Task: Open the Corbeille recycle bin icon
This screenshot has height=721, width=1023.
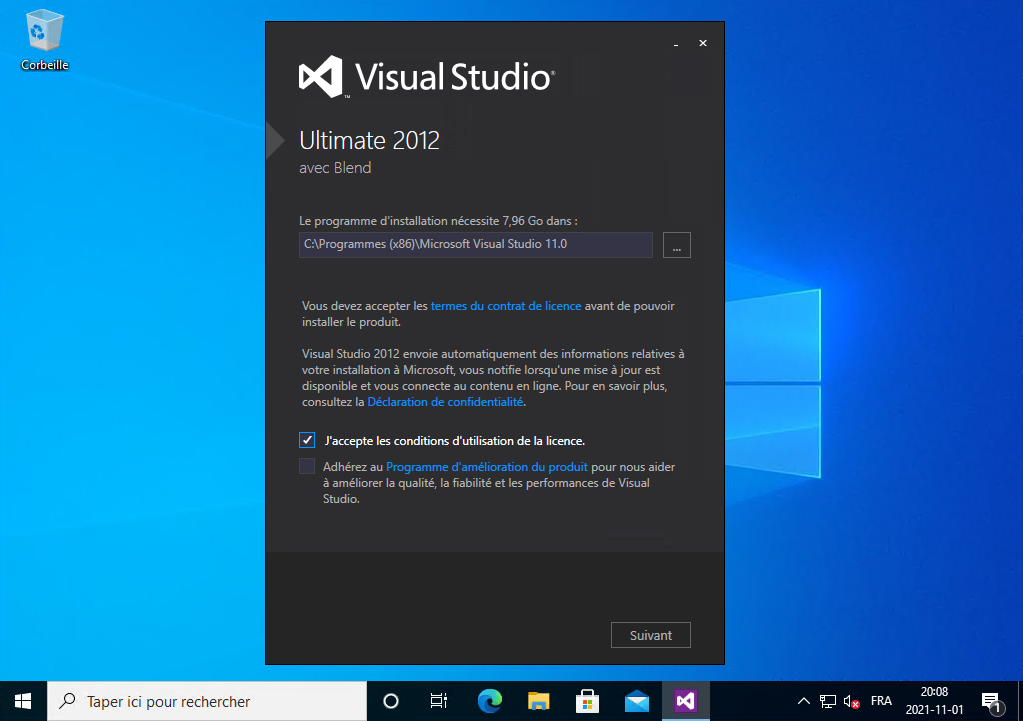Action: coord(44,36)
